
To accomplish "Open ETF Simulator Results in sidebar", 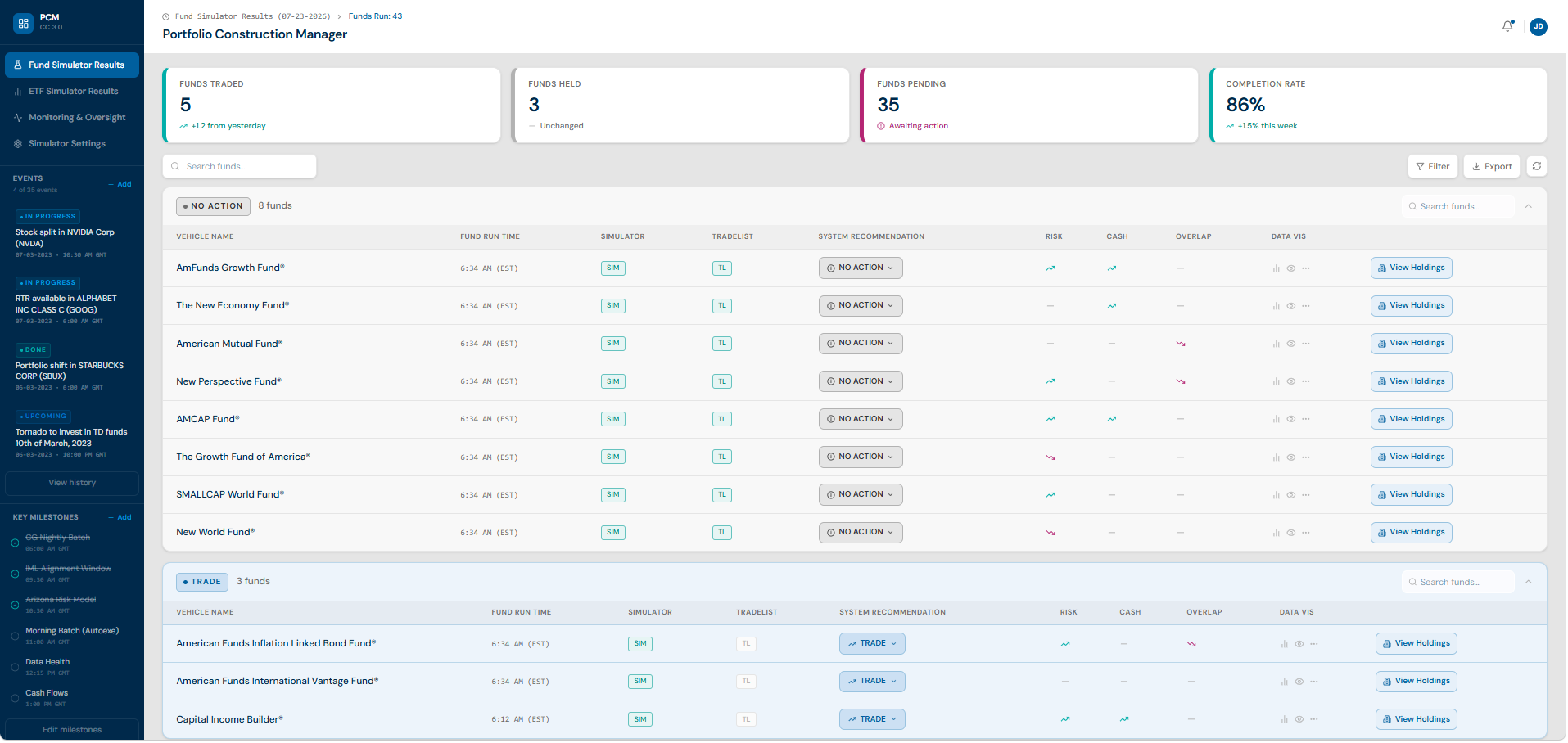I will (x=72, y=91).
